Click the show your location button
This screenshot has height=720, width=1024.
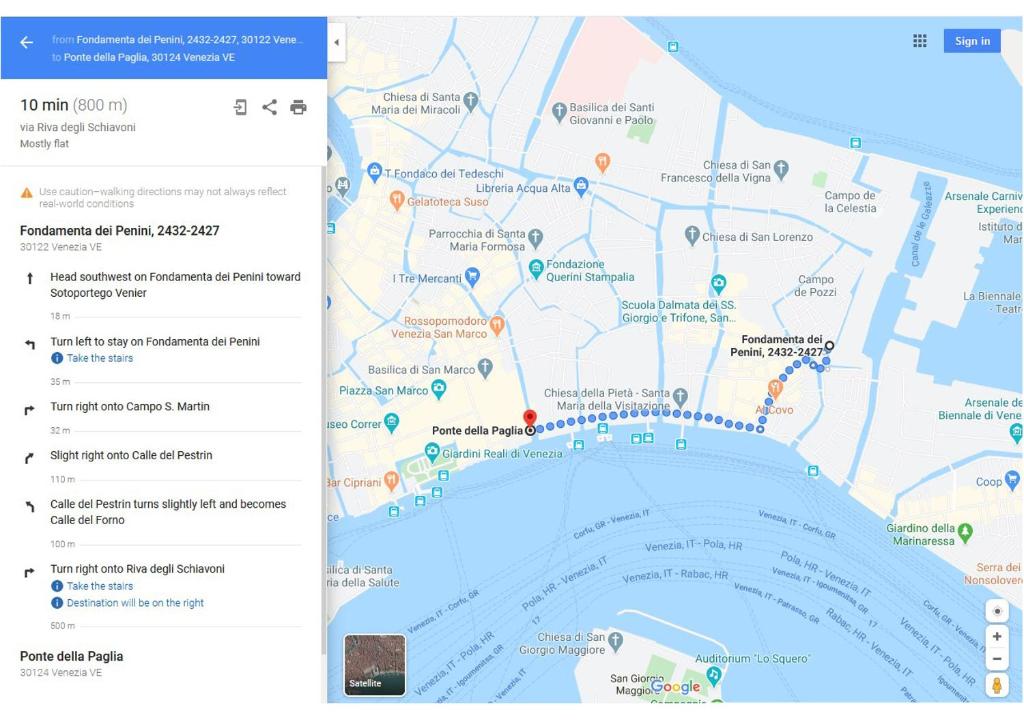[x=996, y=611]
